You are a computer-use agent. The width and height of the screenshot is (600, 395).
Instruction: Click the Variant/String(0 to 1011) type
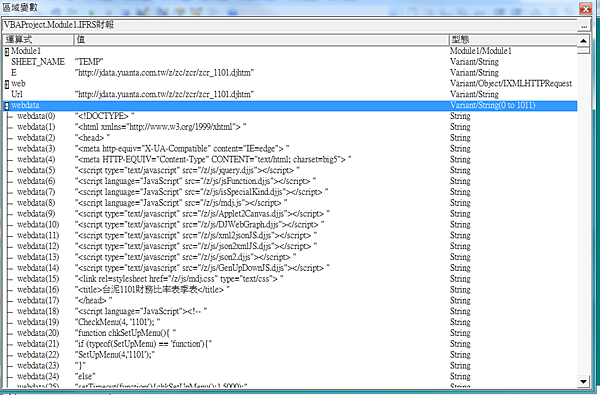click(x=492, y=106)
